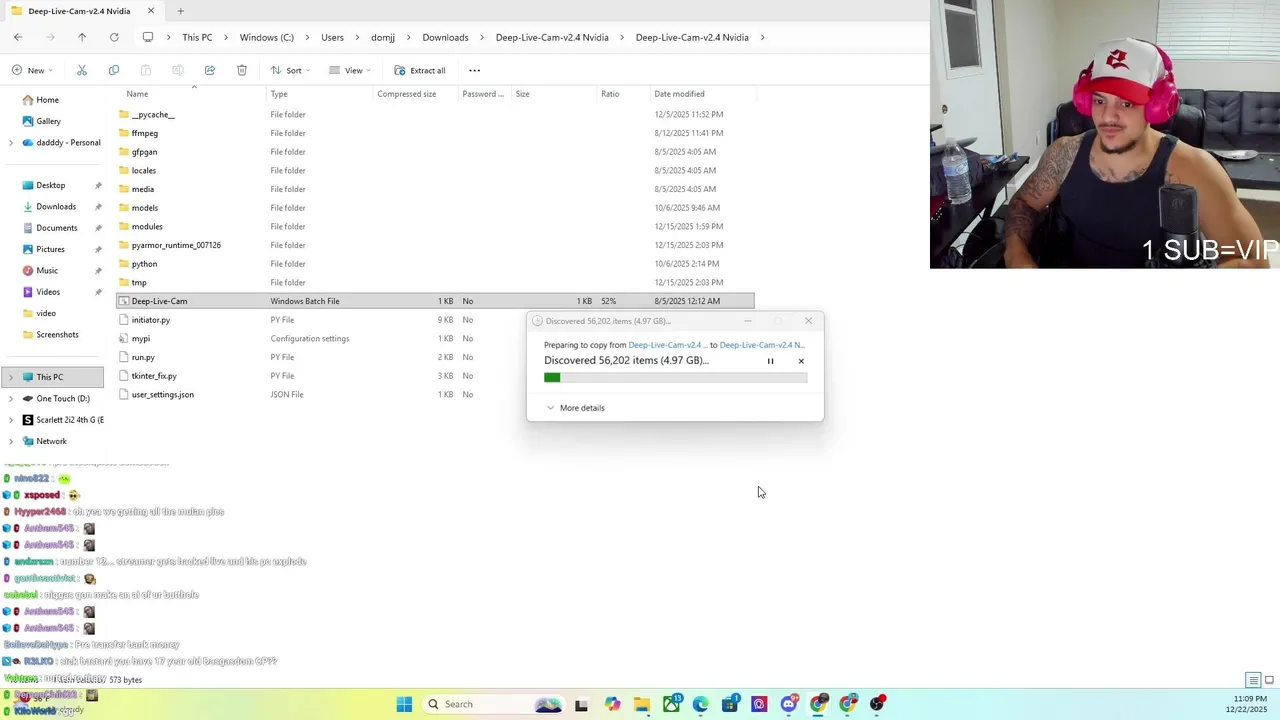Image resolution: width=1280 pixels, height=720 pixels.
Task: Open the copy destination folder link
Action: 762,345
